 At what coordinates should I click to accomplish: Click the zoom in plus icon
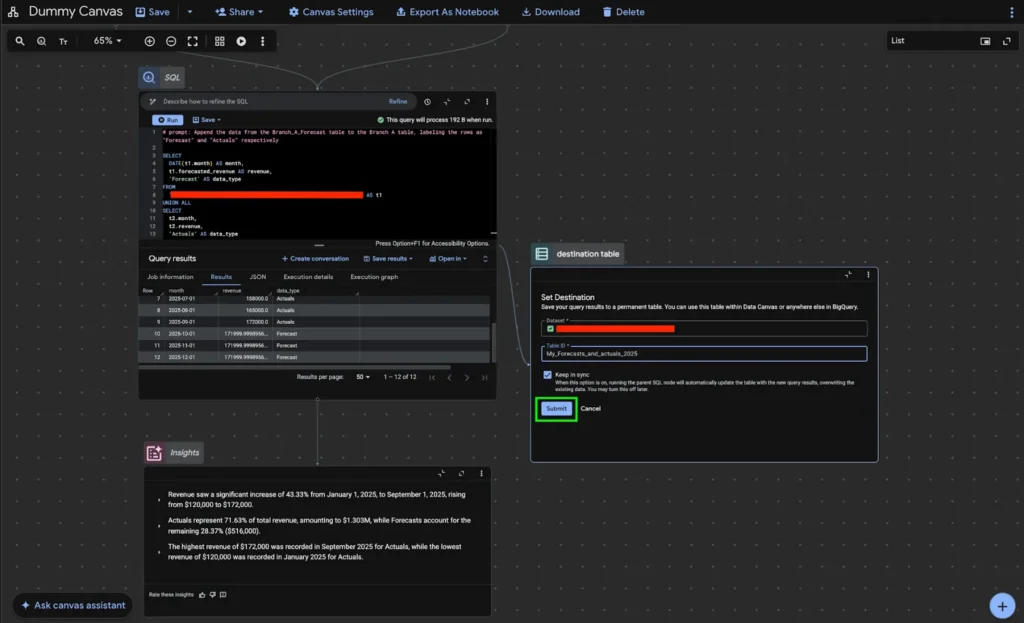click(x=150, y=41)
